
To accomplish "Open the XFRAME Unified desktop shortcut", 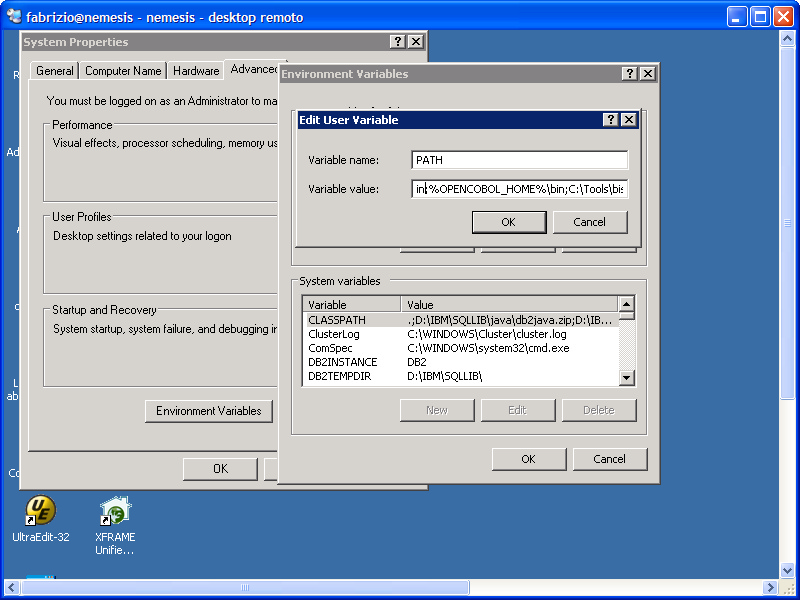I will point(115,511).
